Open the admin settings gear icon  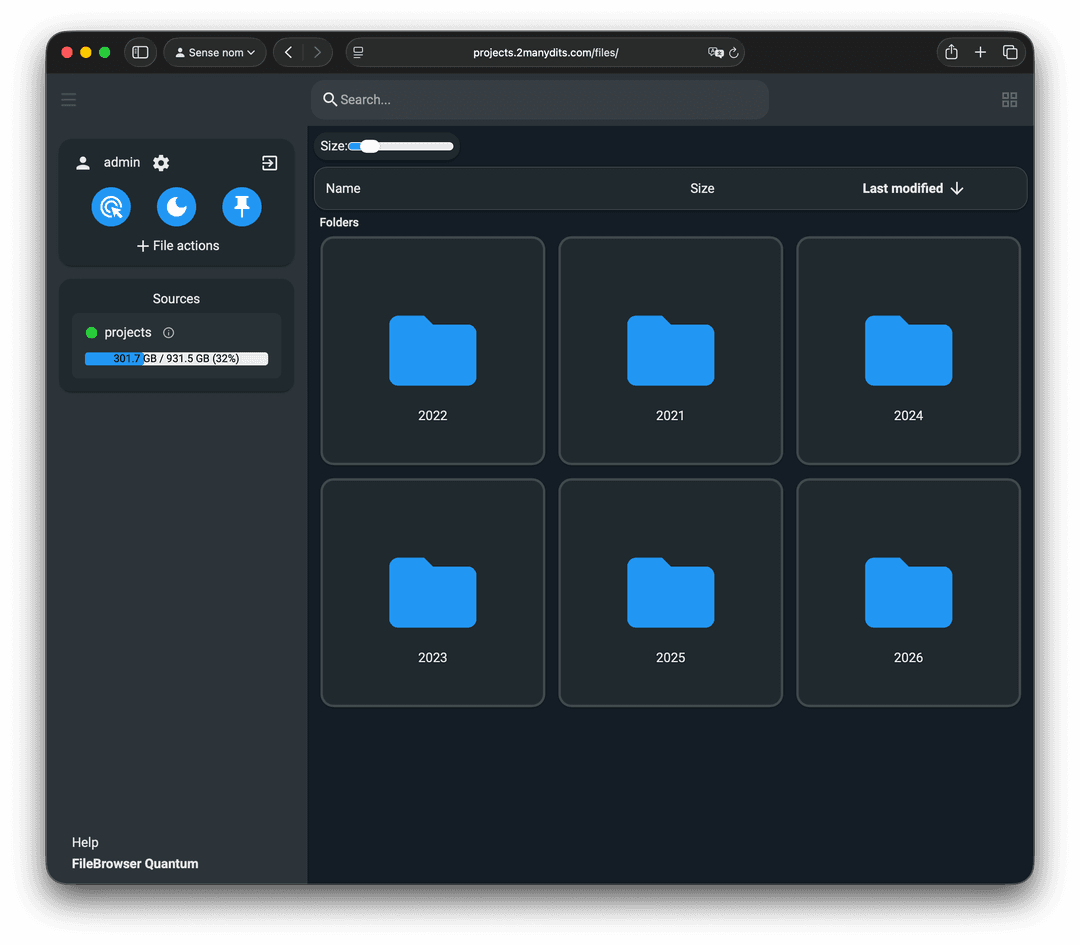[161, 163]
